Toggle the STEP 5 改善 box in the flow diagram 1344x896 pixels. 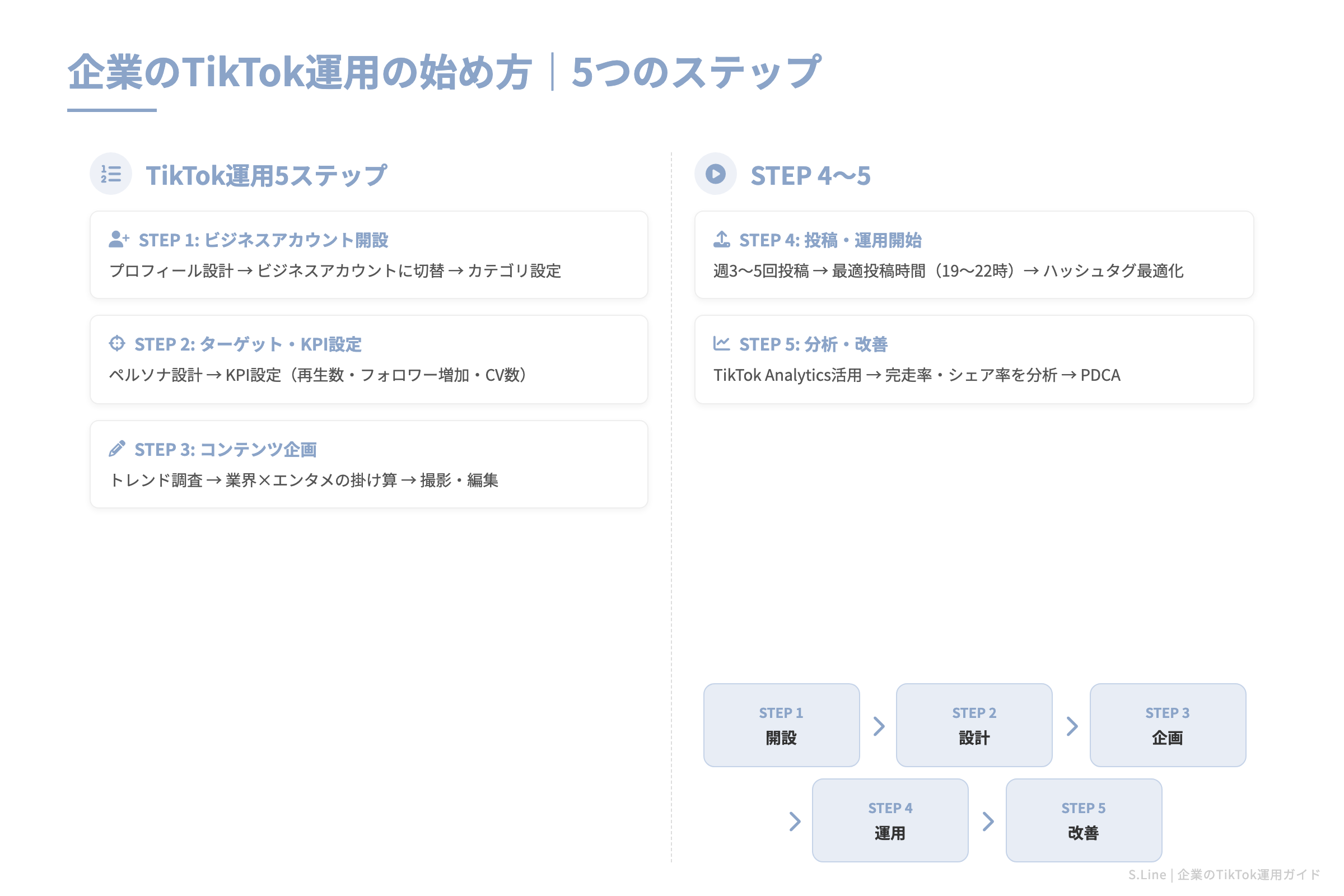pyautogui.click(x=1084, y=820)
